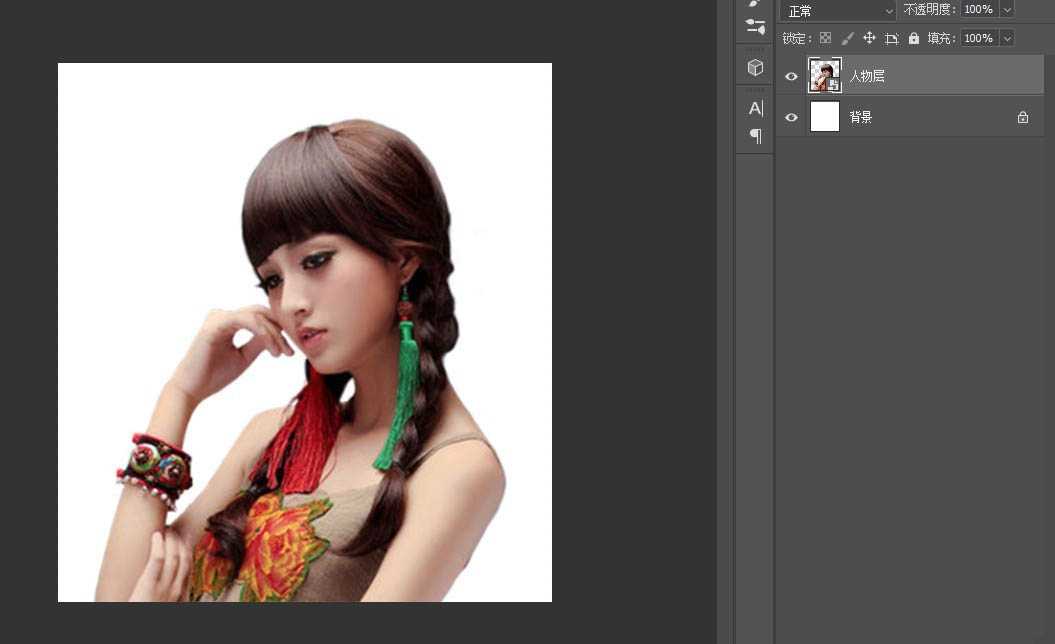Click the 人物层 layer thumbnail

pyautogui.click(x=825, y=76)
